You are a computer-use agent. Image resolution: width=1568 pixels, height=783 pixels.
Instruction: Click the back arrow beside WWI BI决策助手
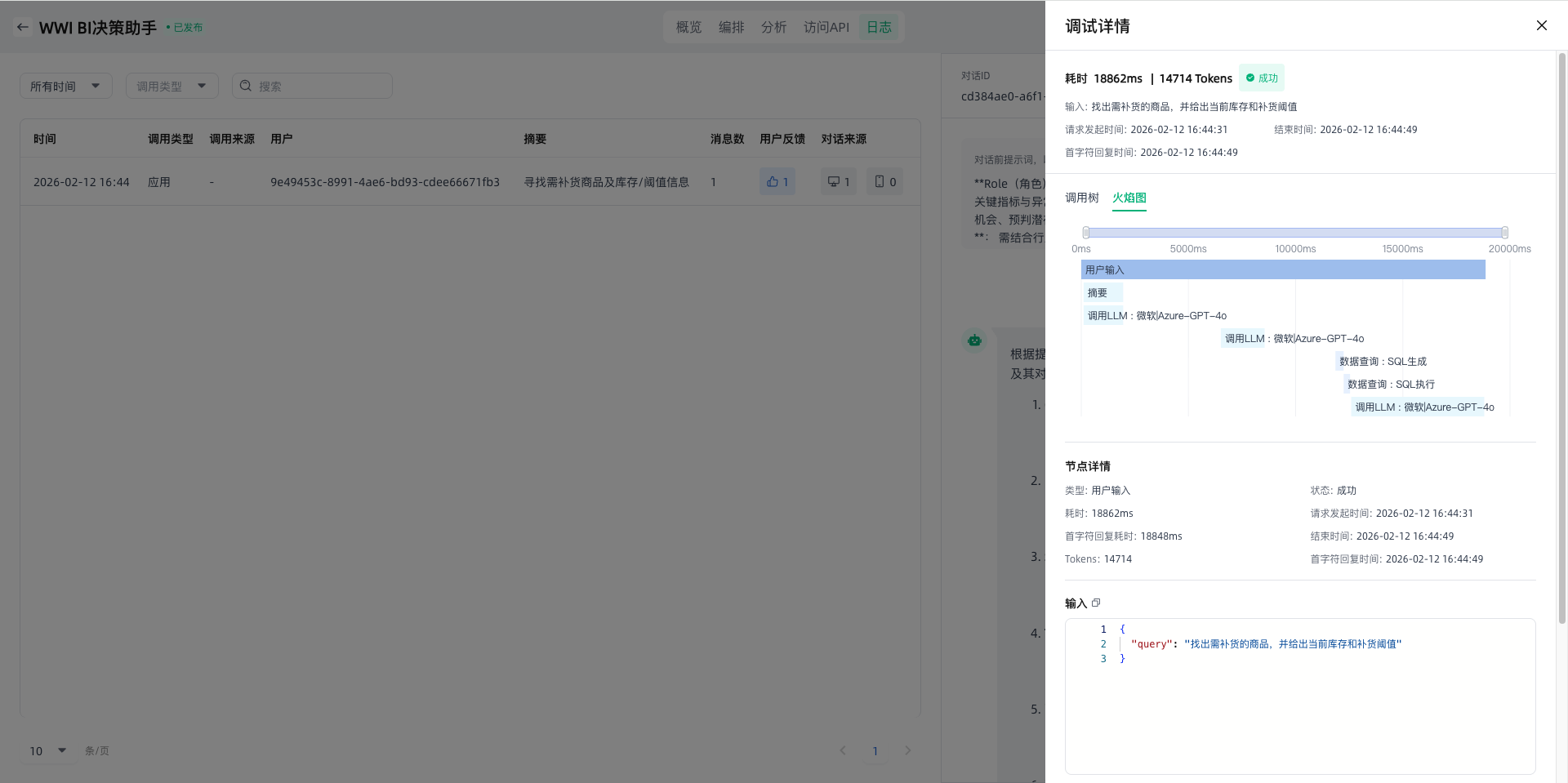pos(23,27)
